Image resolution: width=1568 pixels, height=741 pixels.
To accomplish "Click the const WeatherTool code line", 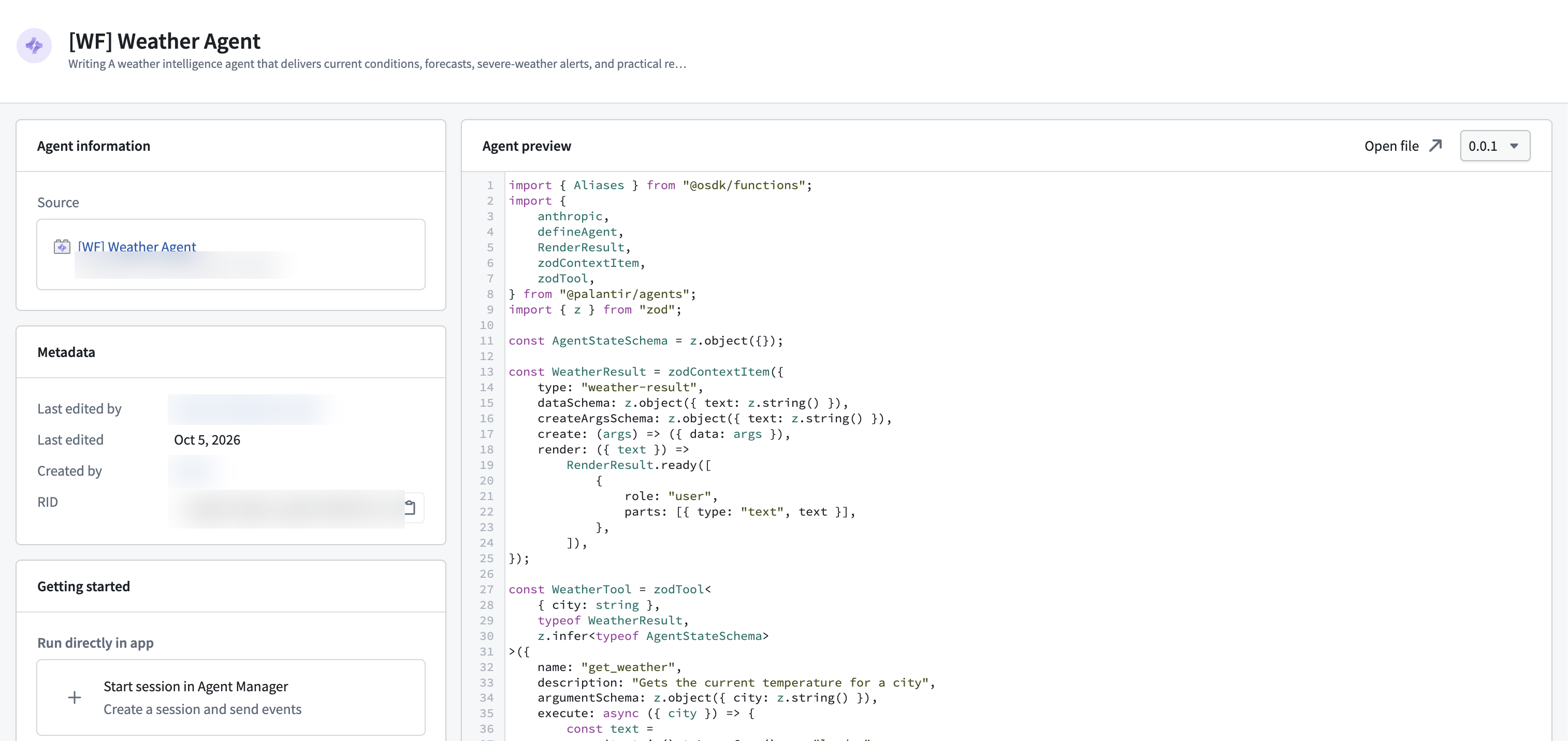I will [x=610, y=589].
